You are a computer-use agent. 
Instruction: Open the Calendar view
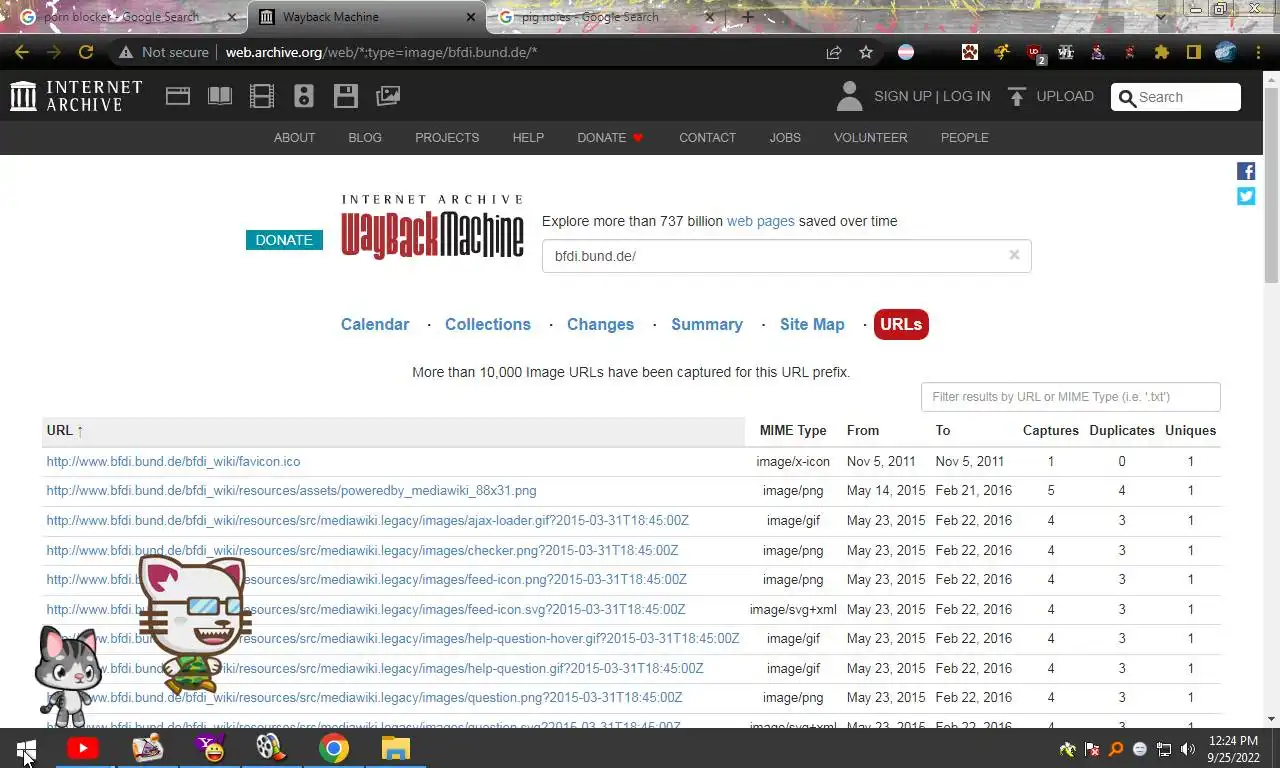tap(375, 324)
